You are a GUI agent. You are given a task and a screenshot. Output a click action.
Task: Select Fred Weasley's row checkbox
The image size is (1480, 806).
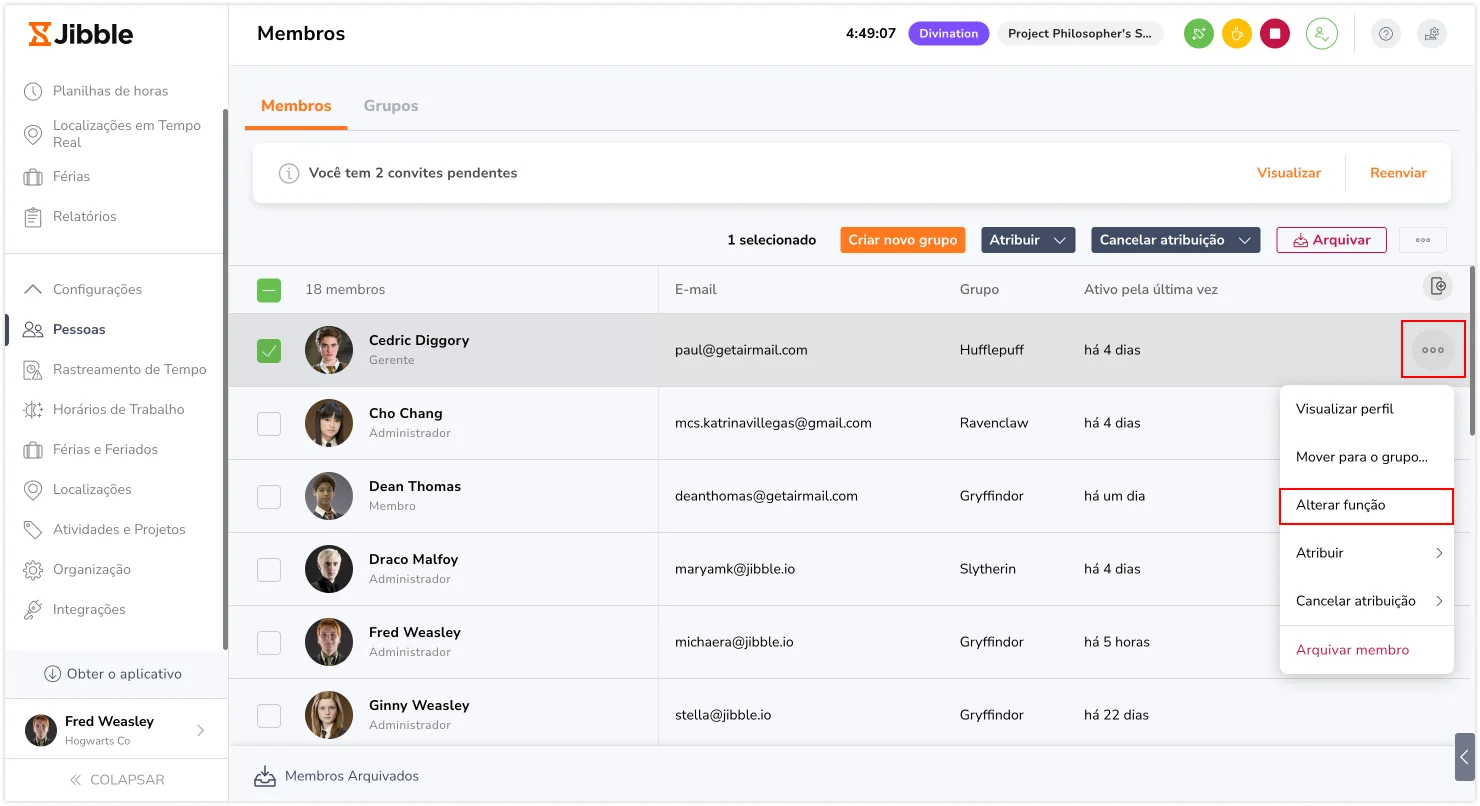click(269, 643)
